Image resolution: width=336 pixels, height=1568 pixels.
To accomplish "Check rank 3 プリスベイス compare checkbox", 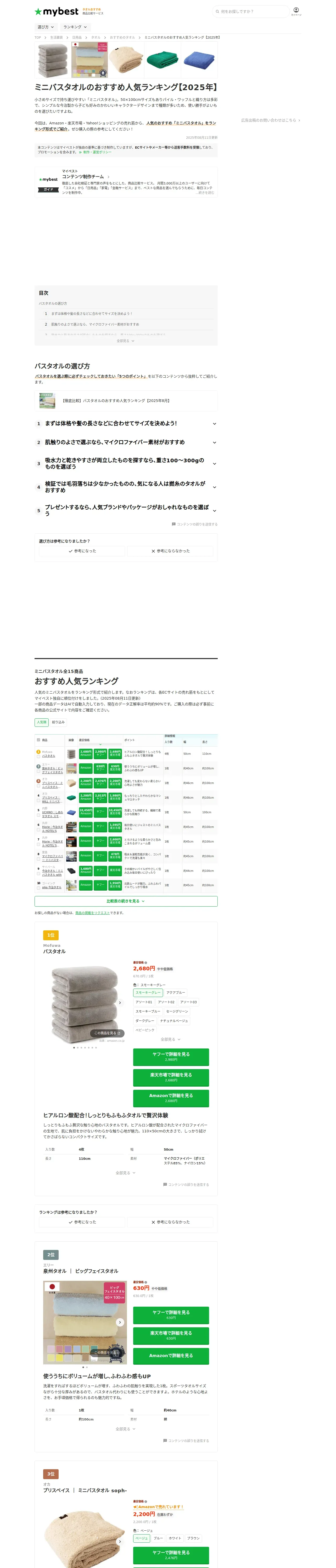I will 38,786.
